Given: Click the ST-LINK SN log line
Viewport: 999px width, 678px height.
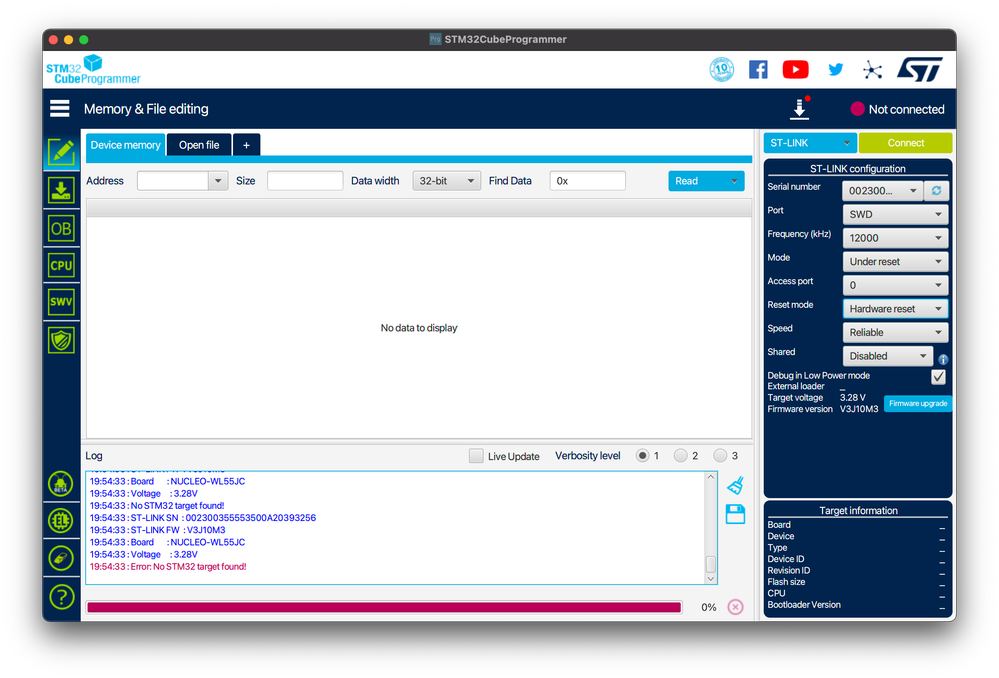Looking at the screenshot, I should click(203, 517).
